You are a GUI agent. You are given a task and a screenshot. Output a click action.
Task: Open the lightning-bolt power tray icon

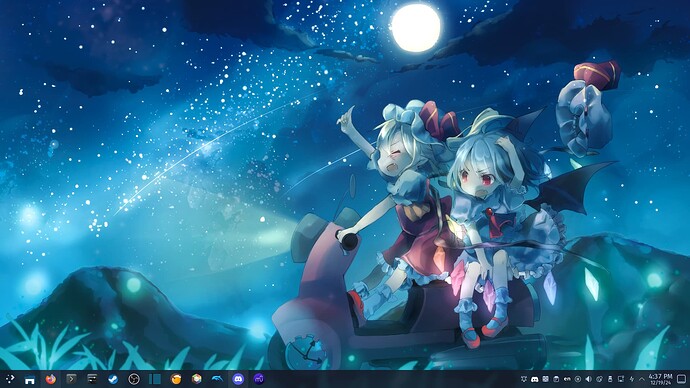[631, 379]
